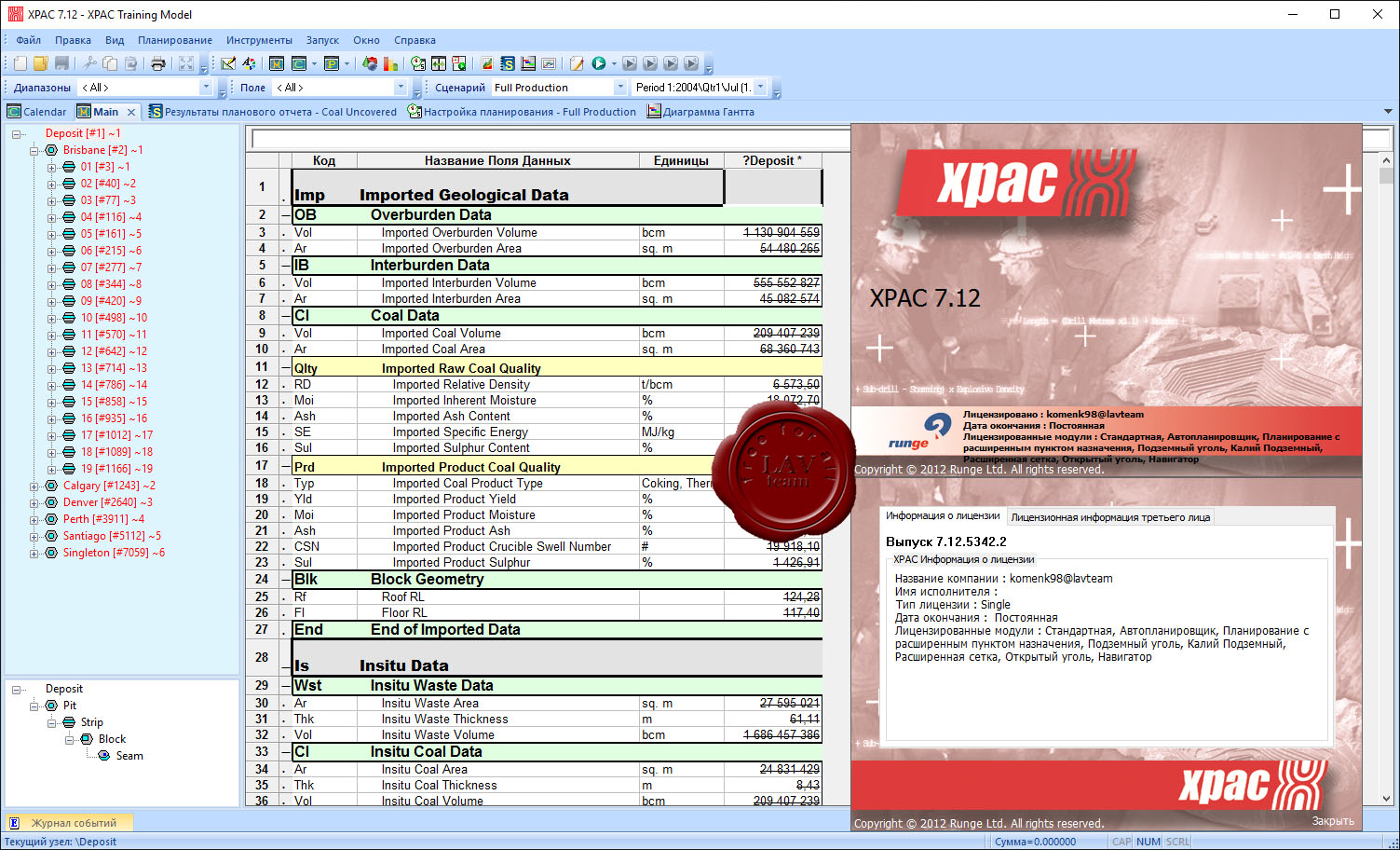Expand the Calgary [#1243] tree node
Screen dimensions: 1400x850
pos(34,486)
